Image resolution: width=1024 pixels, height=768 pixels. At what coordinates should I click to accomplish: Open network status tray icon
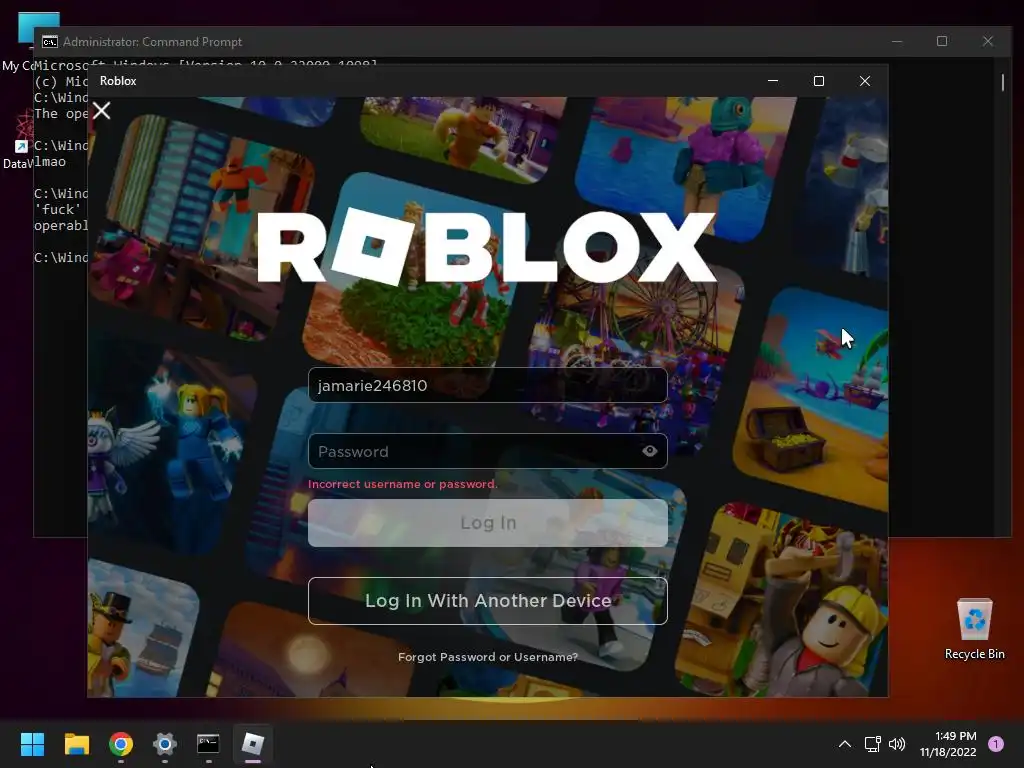(x=872, y=744)
